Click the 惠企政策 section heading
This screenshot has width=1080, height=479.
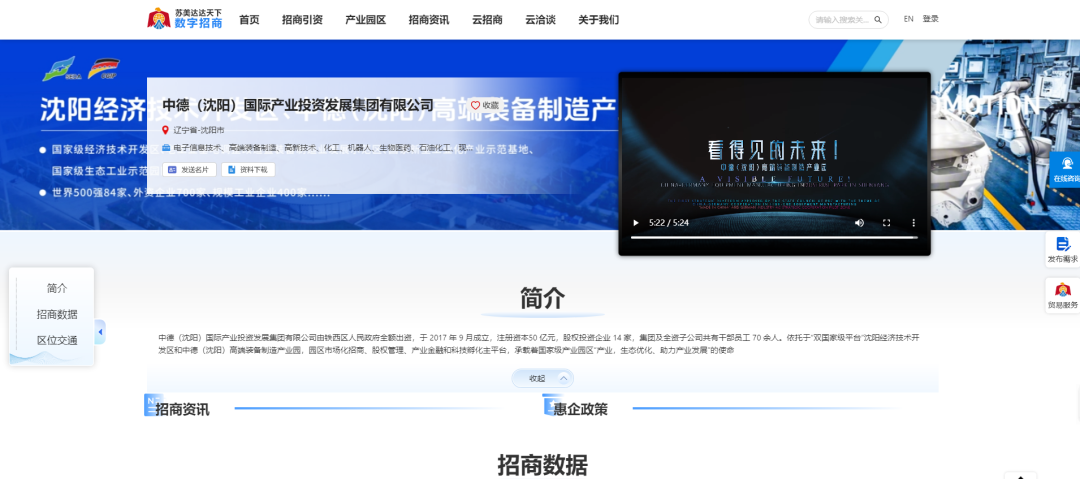coord(581,409)
